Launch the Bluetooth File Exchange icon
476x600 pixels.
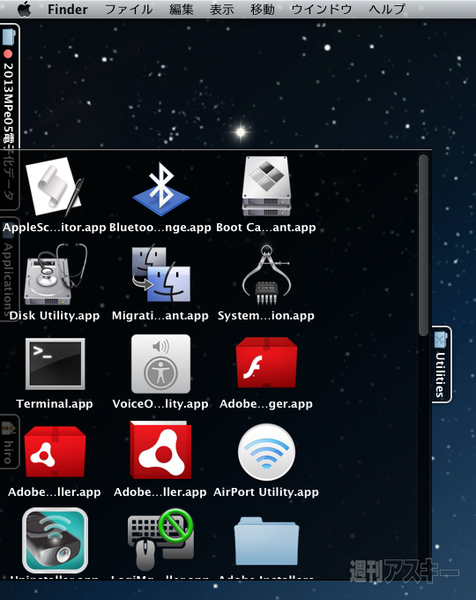(x=161, y=188)
